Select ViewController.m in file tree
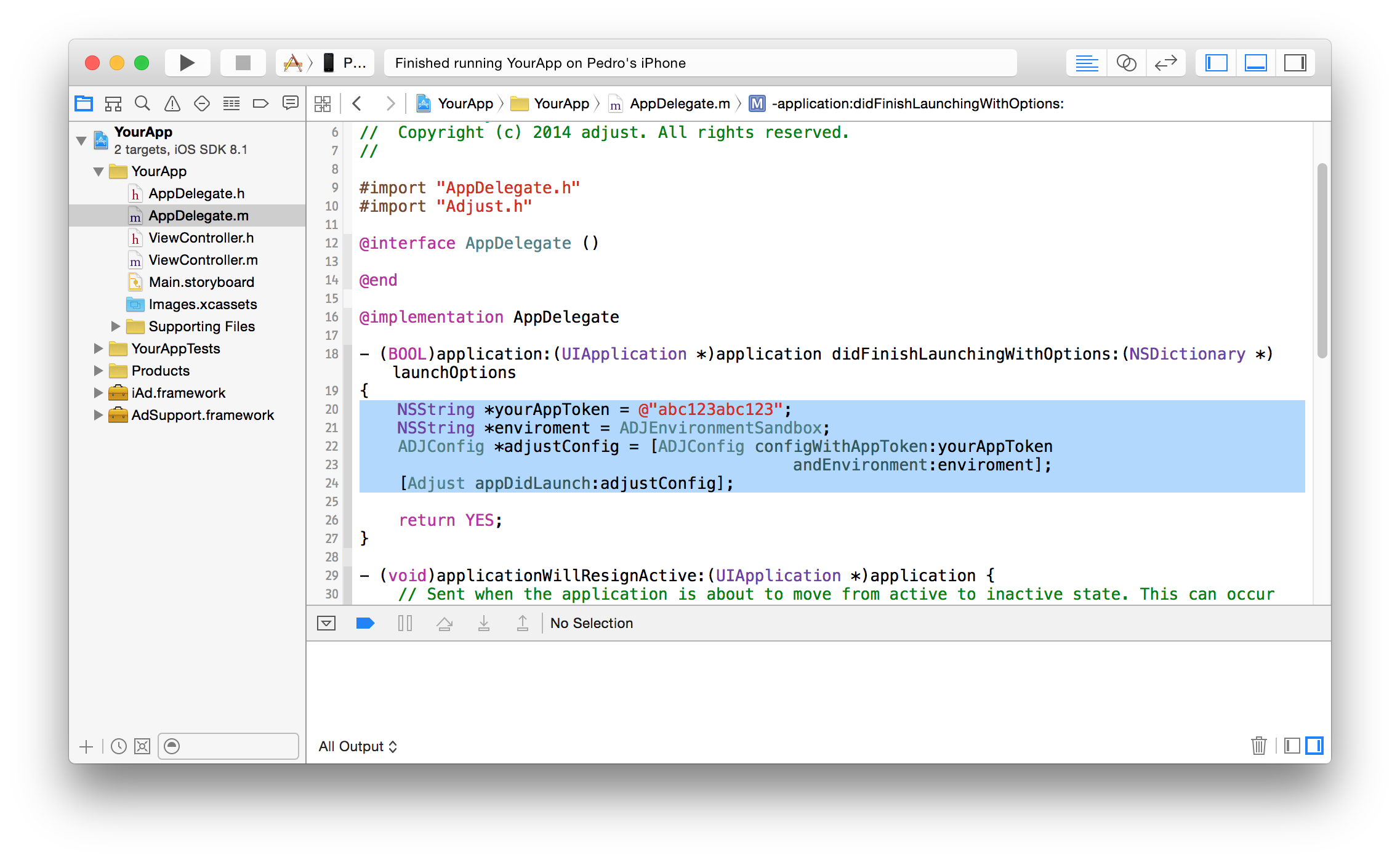This screenshot has width=1400, height=862. tap(203, 260)
